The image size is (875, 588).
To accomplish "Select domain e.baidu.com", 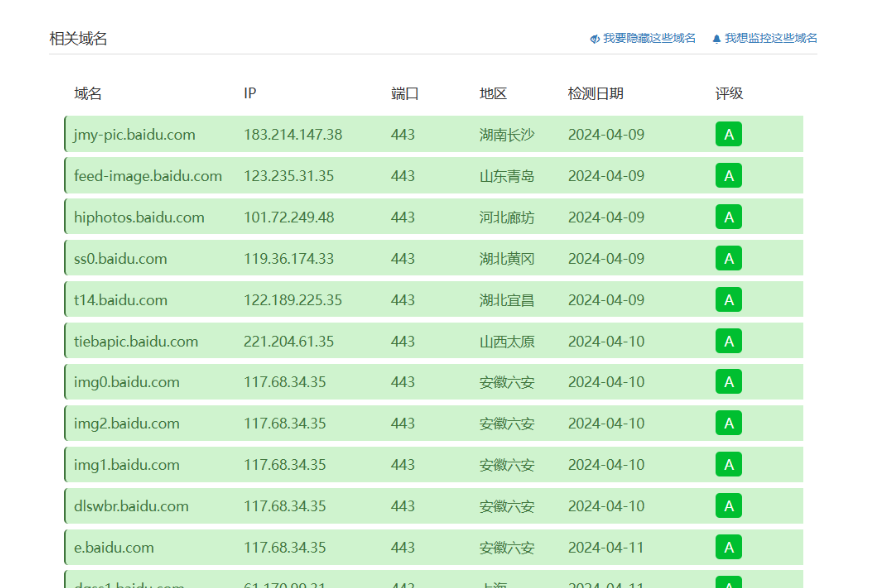I will pyautogui.click(x=114, y=547).
